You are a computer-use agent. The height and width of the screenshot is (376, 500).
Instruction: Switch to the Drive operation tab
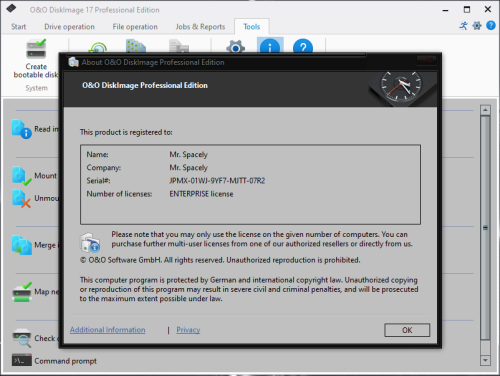pos(69,27)
